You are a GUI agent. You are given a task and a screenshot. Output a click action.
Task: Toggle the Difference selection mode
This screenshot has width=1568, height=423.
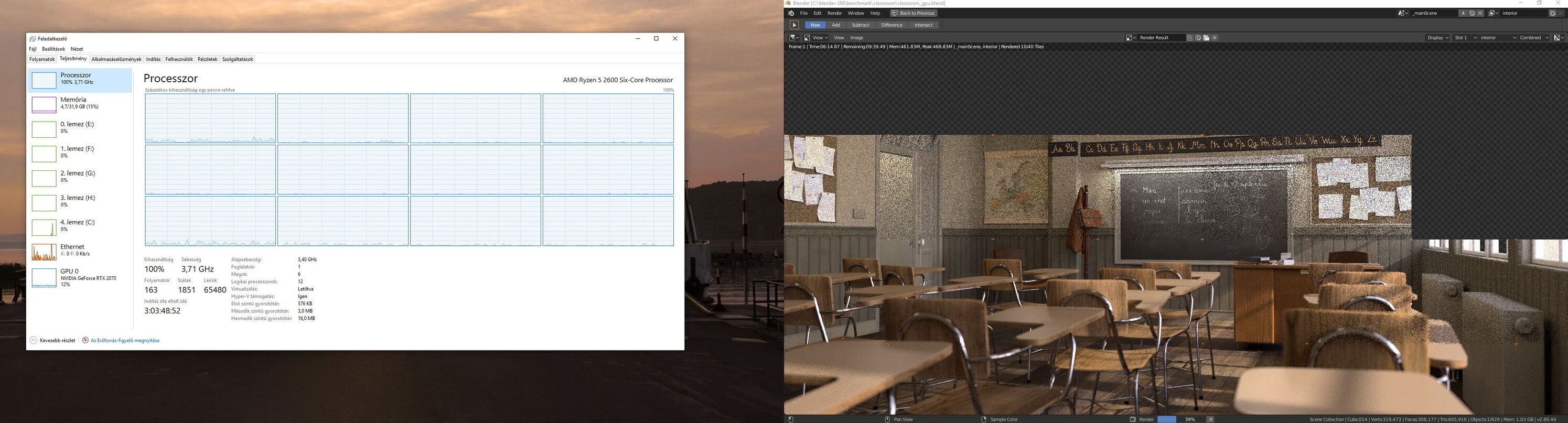point(892,25)
